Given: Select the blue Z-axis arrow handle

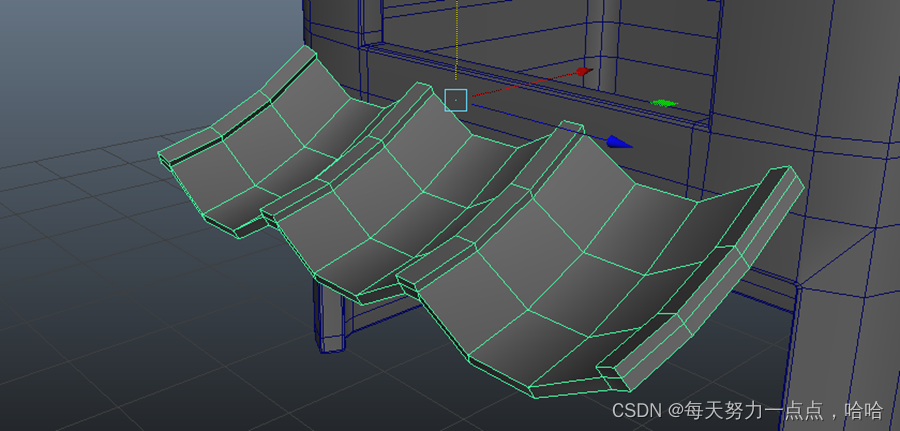Looking at the screenshot, I should 620,143.
